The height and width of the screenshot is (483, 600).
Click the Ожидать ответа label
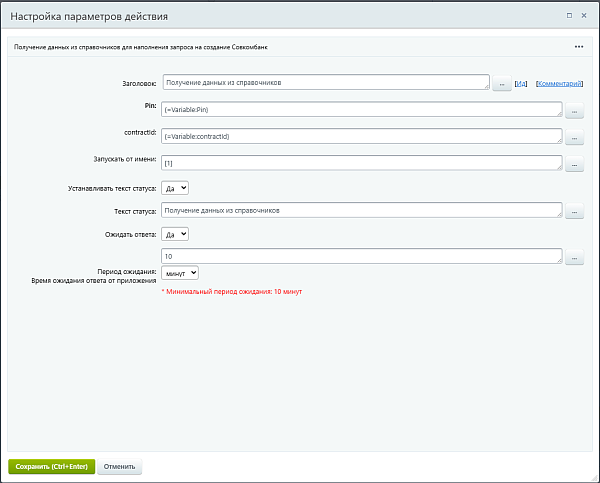tap(130, 234)
